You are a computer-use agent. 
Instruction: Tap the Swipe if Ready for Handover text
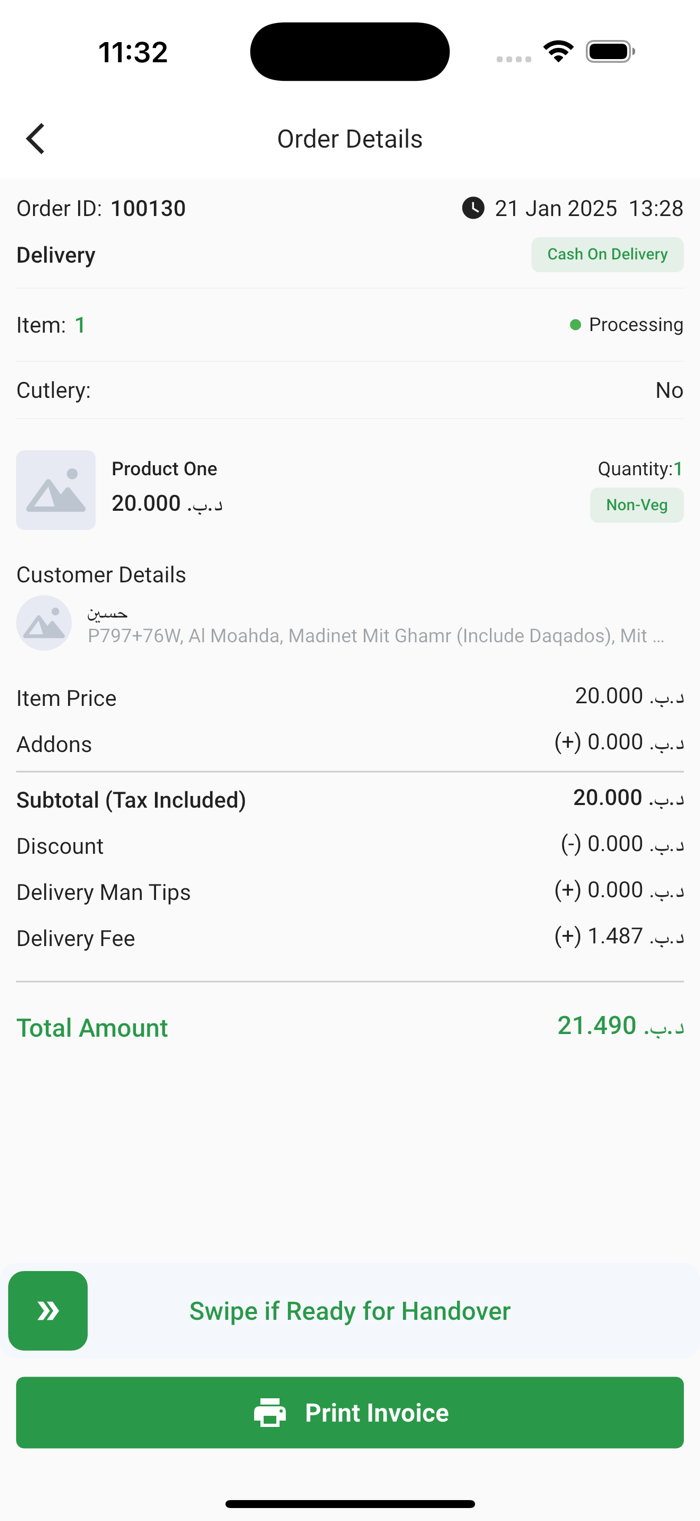(350, 1311)
